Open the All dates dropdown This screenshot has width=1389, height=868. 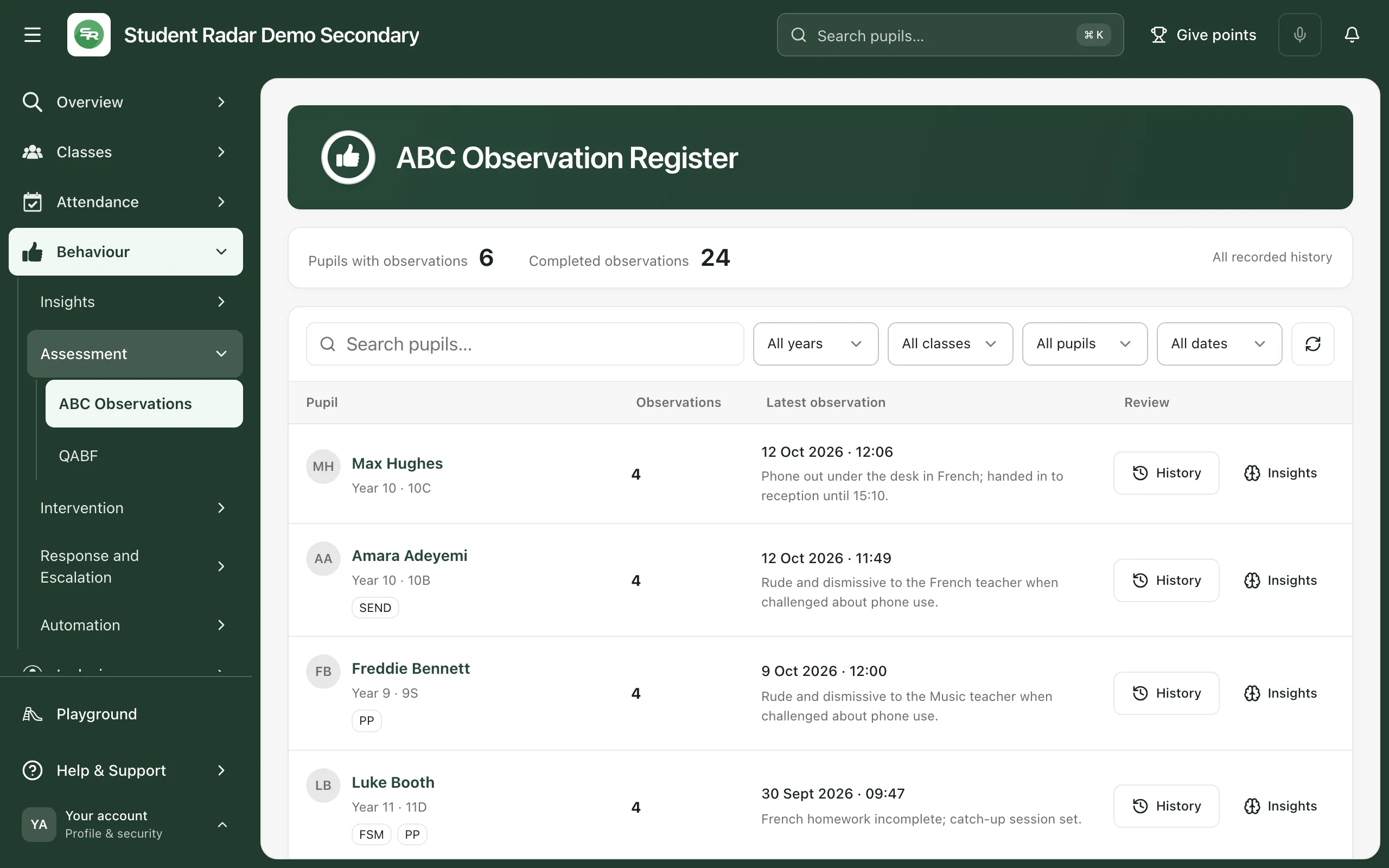tap(1219, 344)
